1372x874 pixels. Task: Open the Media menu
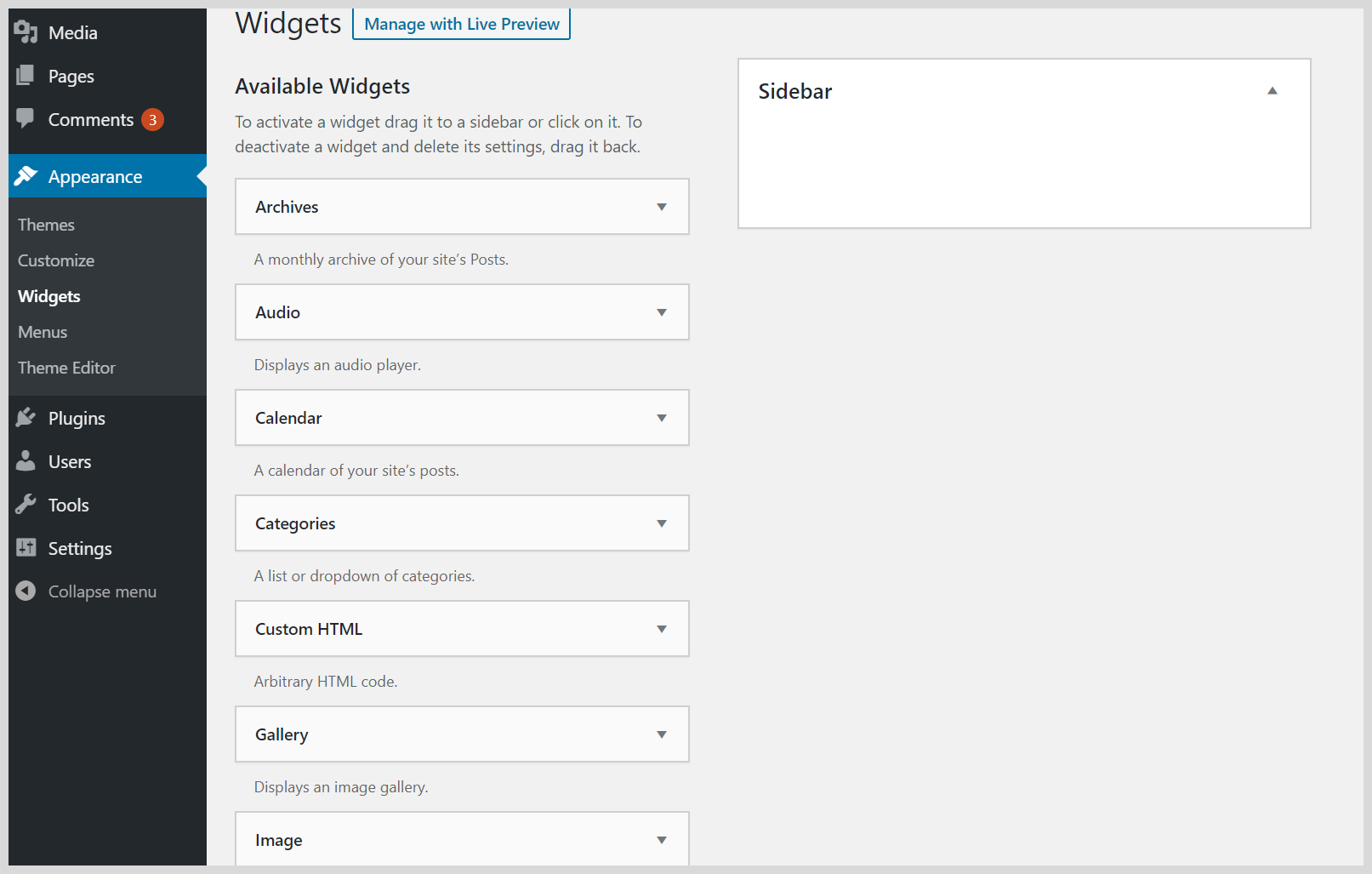[x=107, y=32]
